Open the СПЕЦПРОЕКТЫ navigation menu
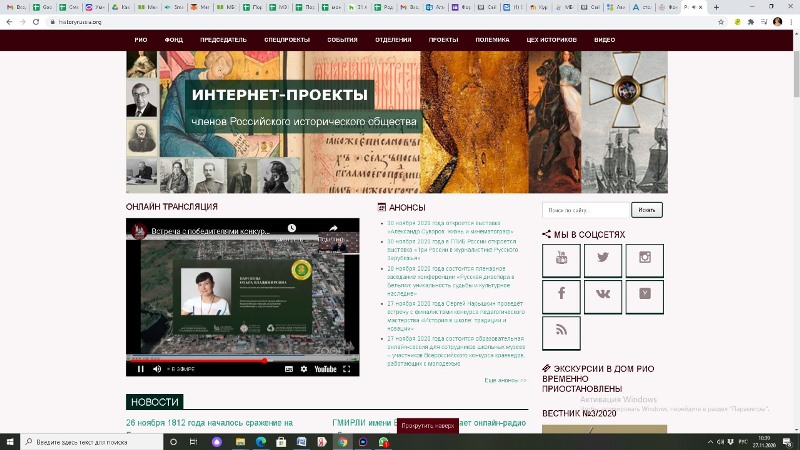Viewport: 800px width, 450px height. tap(287, 40)
